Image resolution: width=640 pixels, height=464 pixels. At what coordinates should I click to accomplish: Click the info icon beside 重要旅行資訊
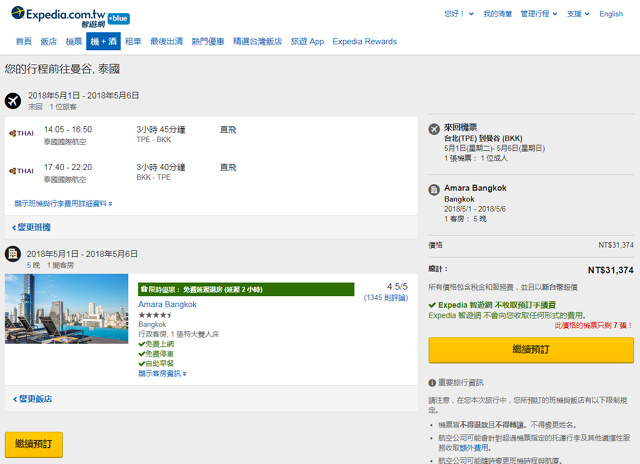pos(432,383)
